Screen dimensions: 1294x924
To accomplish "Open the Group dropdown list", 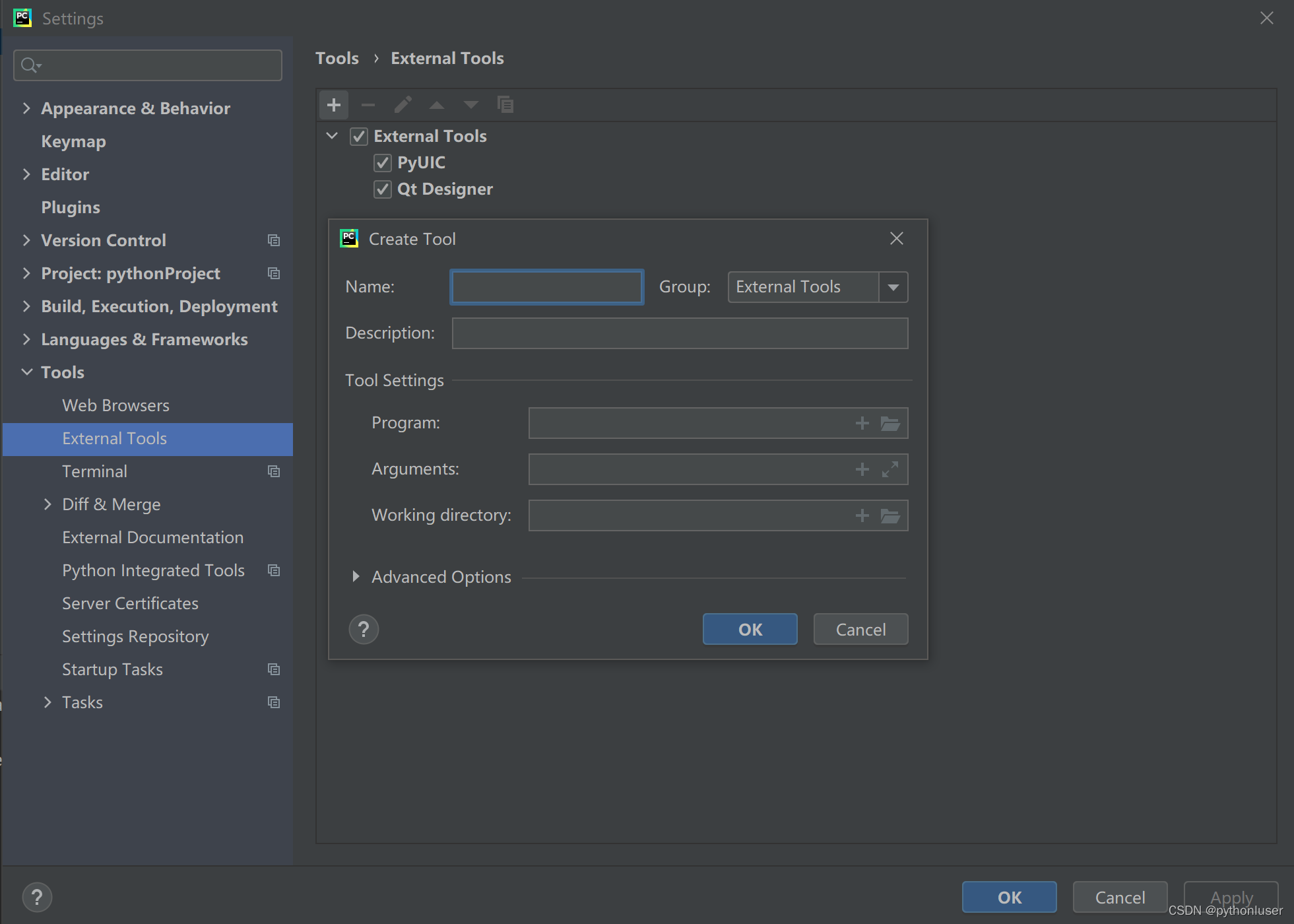I will coord(893,287).
